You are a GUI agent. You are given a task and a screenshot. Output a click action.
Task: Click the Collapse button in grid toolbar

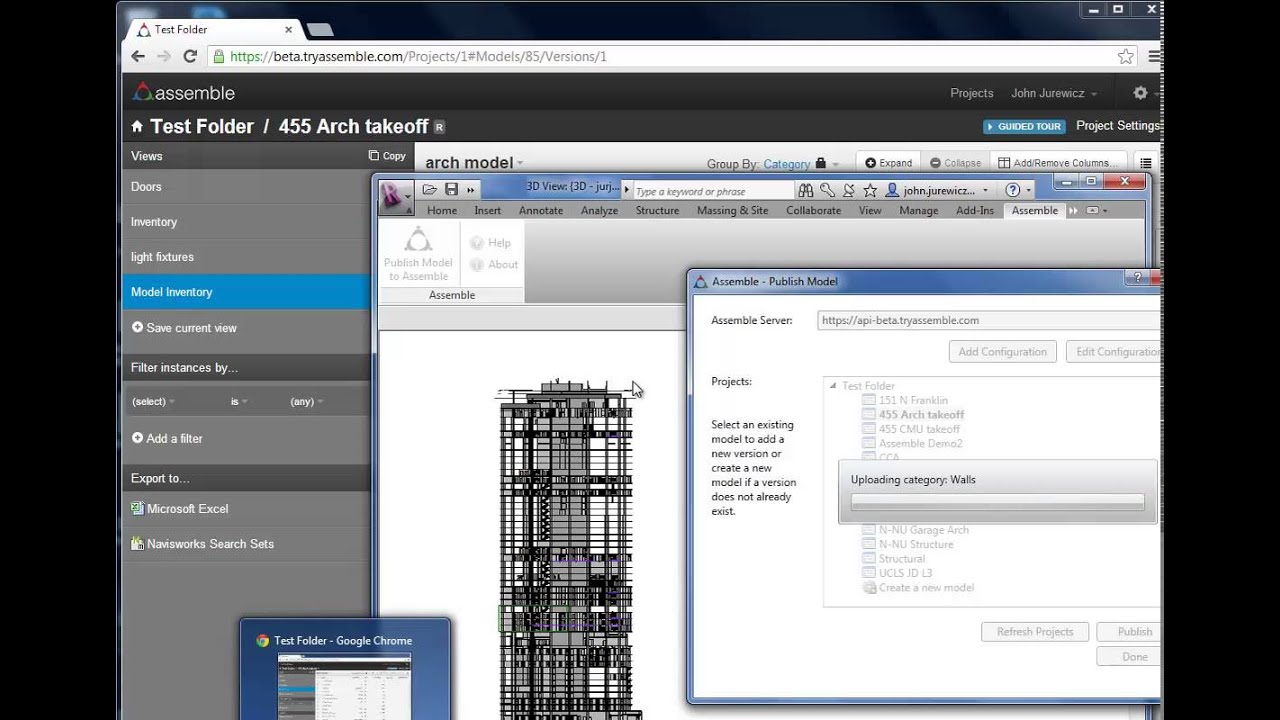coord(955,163)
